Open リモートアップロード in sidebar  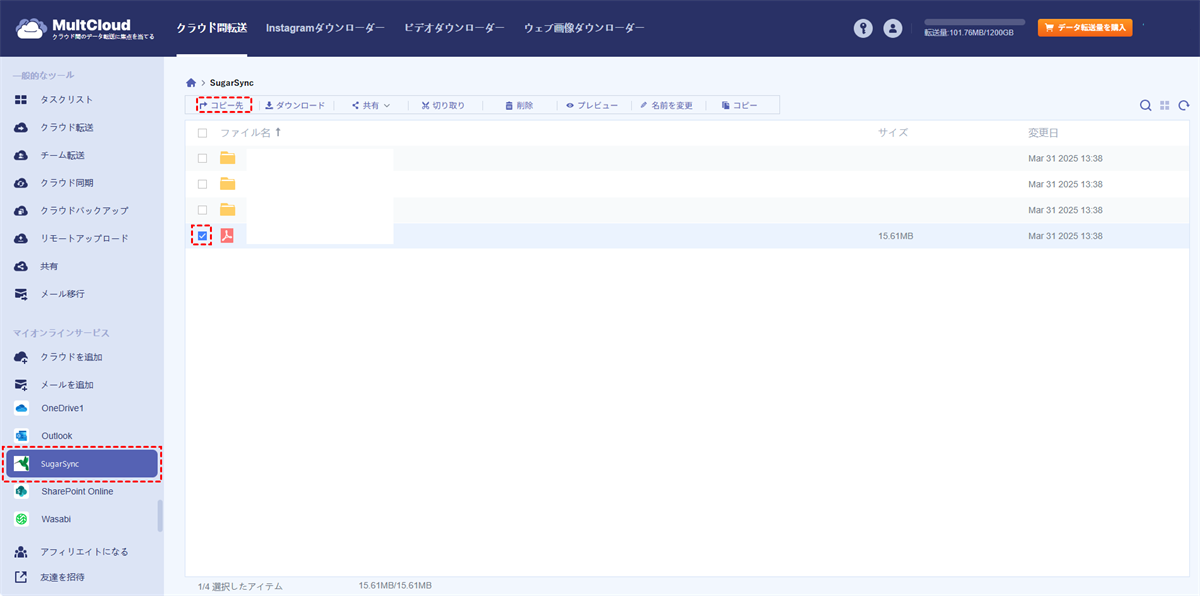82,239
